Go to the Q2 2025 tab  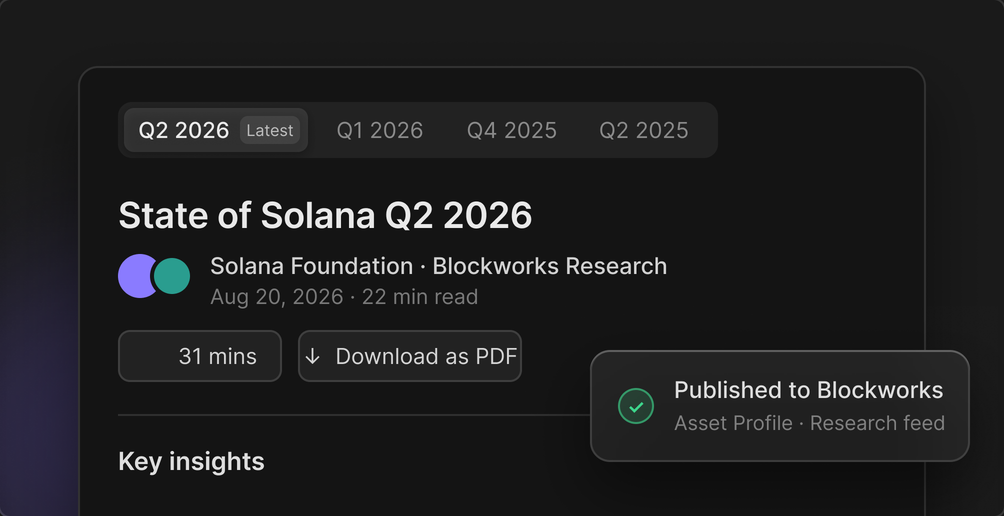pyautogui.click(x=644, y=130)
